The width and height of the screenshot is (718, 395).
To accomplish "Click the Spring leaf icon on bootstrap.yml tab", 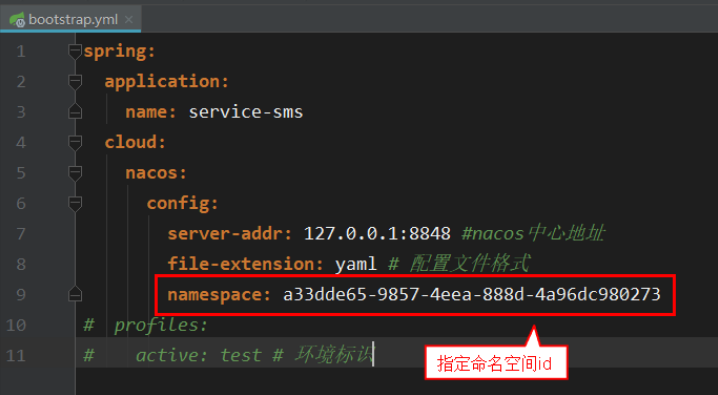I will pos(17,20).
